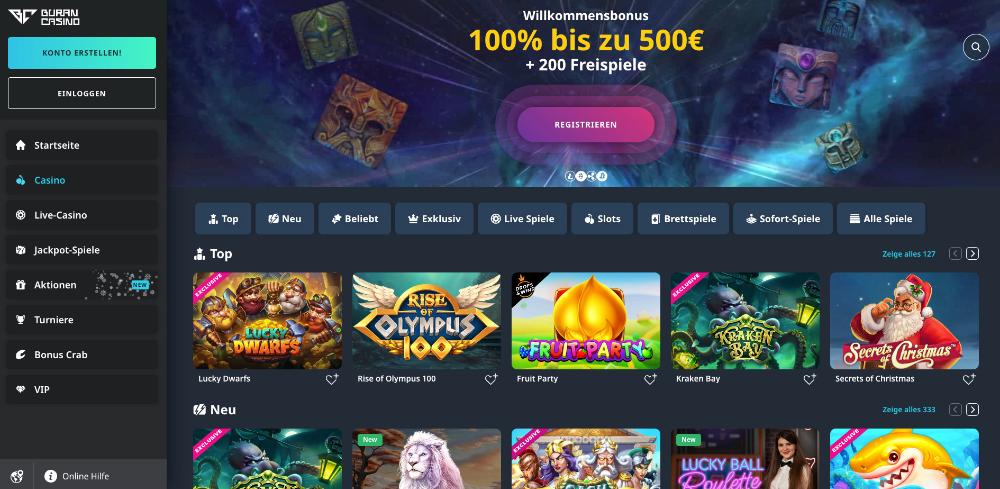Open the search magnifier icon

coord(975,47)
